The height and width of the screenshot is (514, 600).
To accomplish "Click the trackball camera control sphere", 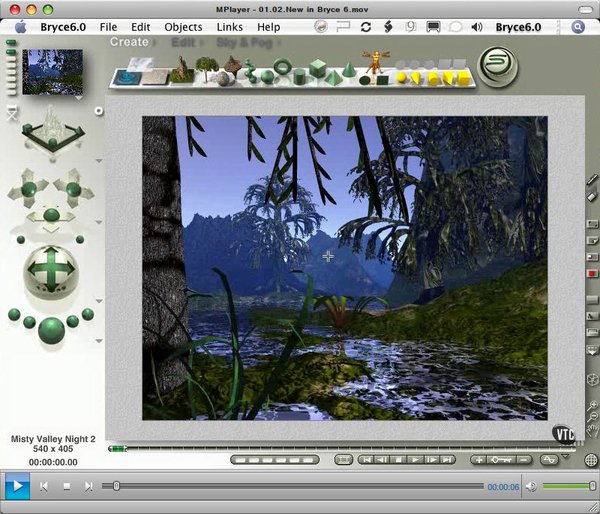I will pyautogui.click(x=51, y=271).
